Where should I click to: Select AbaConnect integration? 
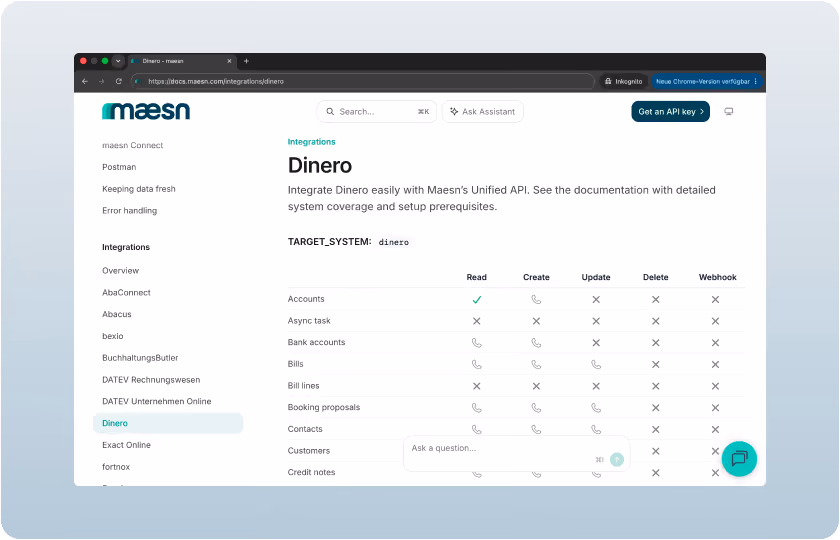(126, 292)
